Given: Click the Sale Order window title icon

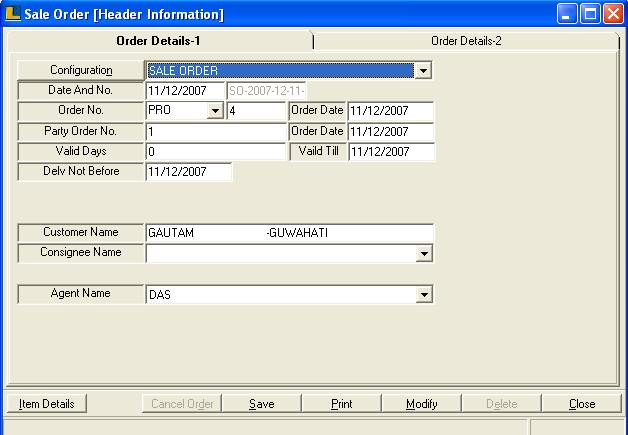Looking at the screenshot, I should [x=12, y=13].
